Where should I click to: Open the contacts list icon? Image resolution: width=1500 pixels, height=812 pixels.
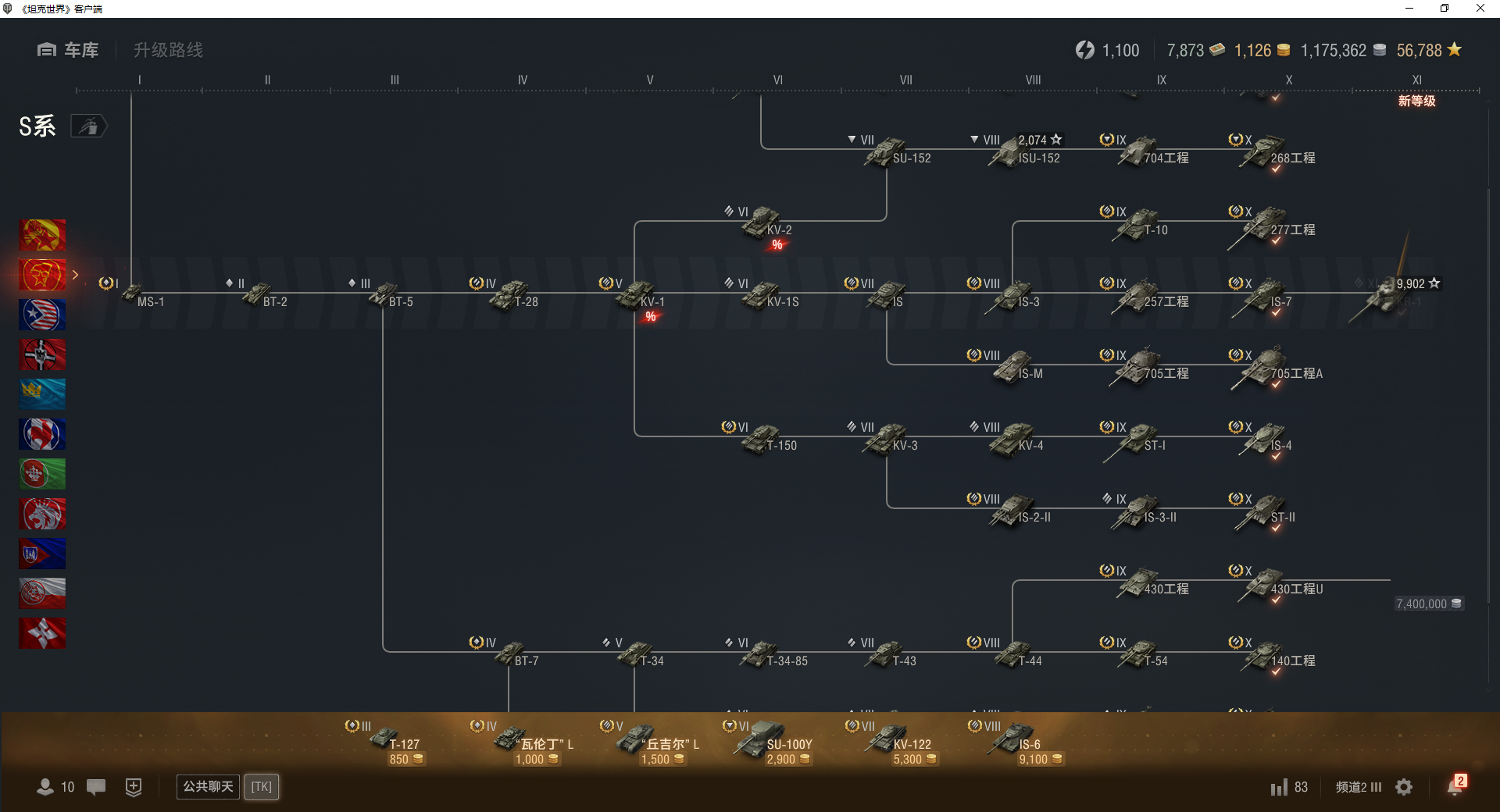pos(45,787)
